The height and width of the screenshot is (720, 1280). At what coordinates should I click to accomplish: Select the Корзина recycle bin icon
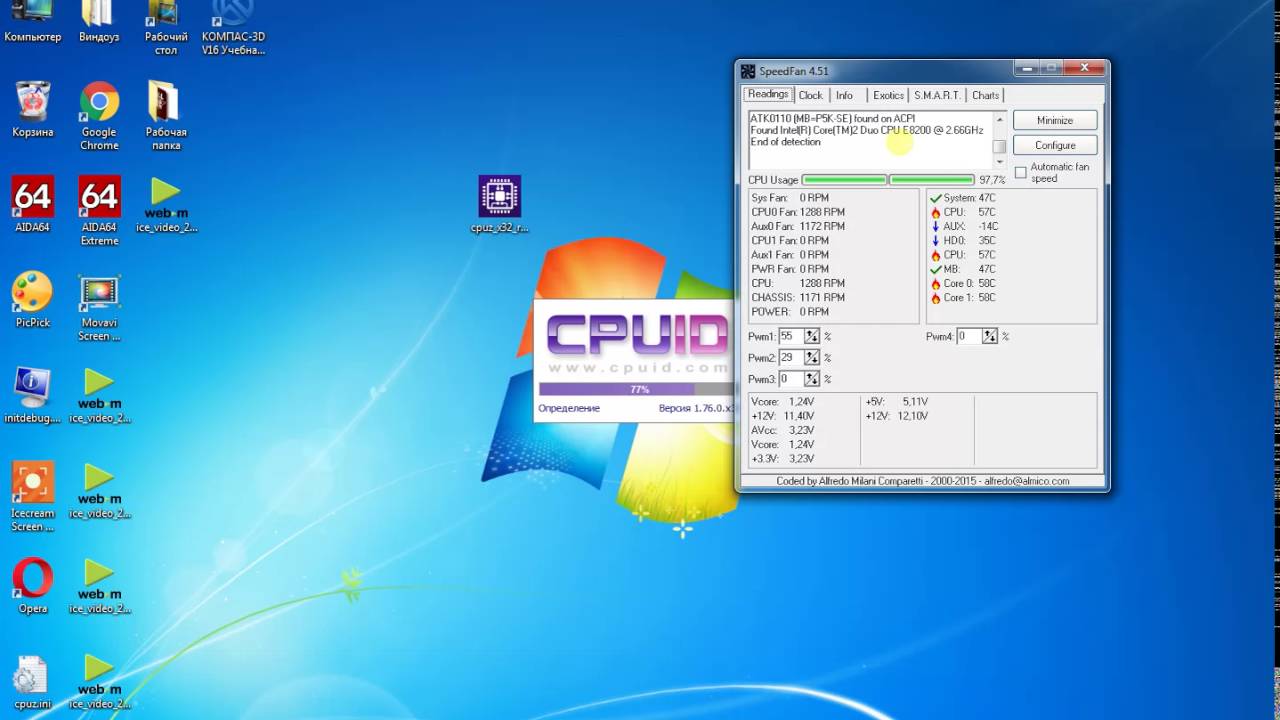[x=33, y=110]
